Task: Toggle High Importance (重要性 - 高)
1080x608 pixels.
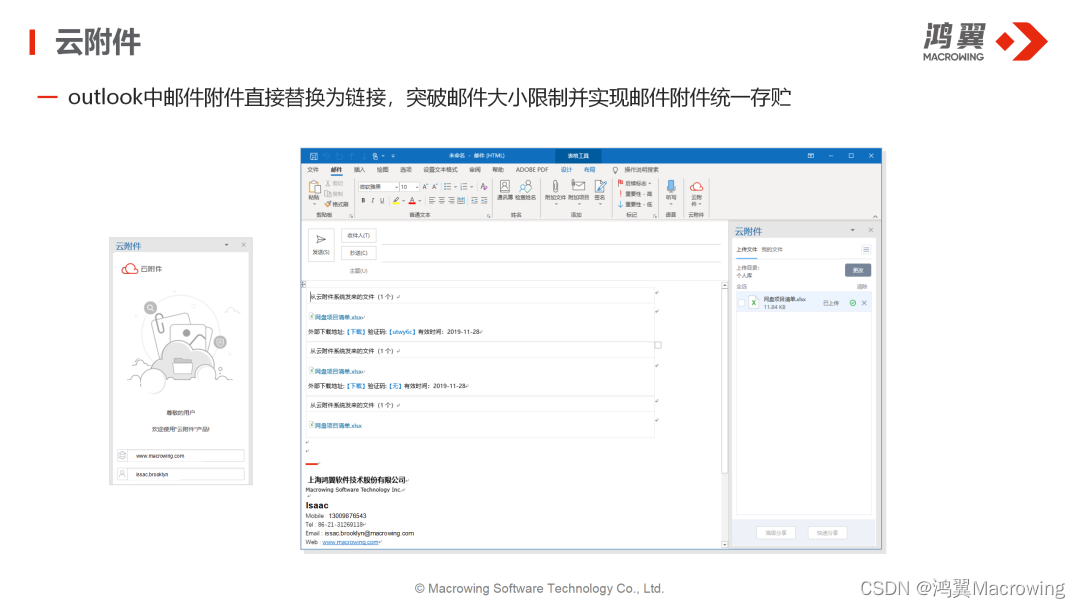Action: [634, 194]
